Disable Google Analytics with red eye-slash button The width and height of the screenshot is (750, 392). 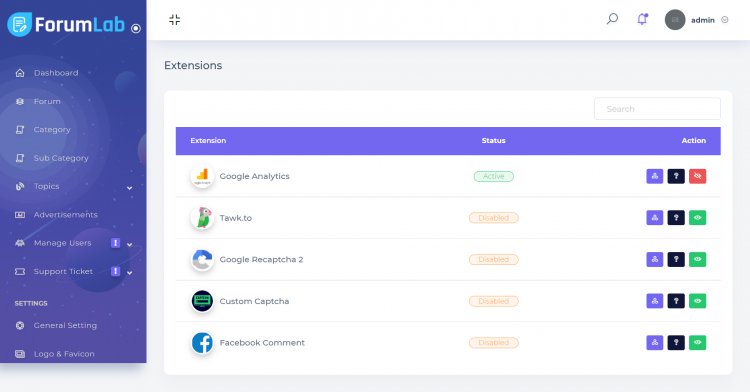pos(697,176)
